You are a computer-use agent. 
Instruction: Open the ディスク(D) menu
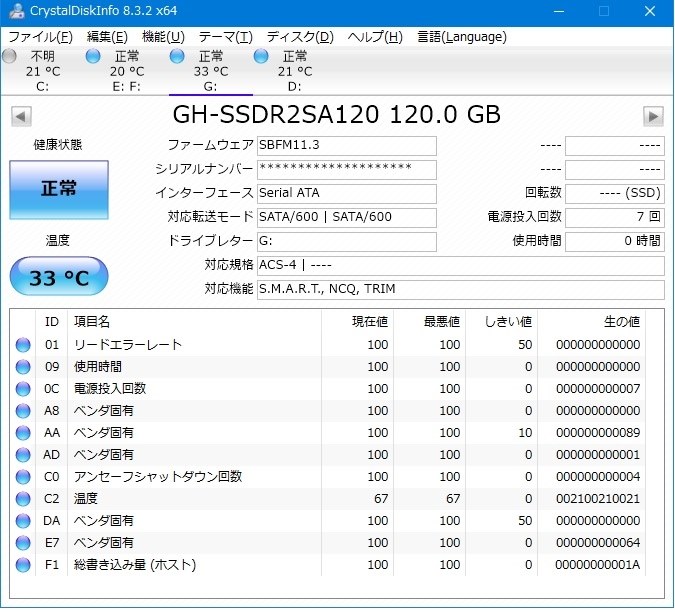[x=300, y=37]
